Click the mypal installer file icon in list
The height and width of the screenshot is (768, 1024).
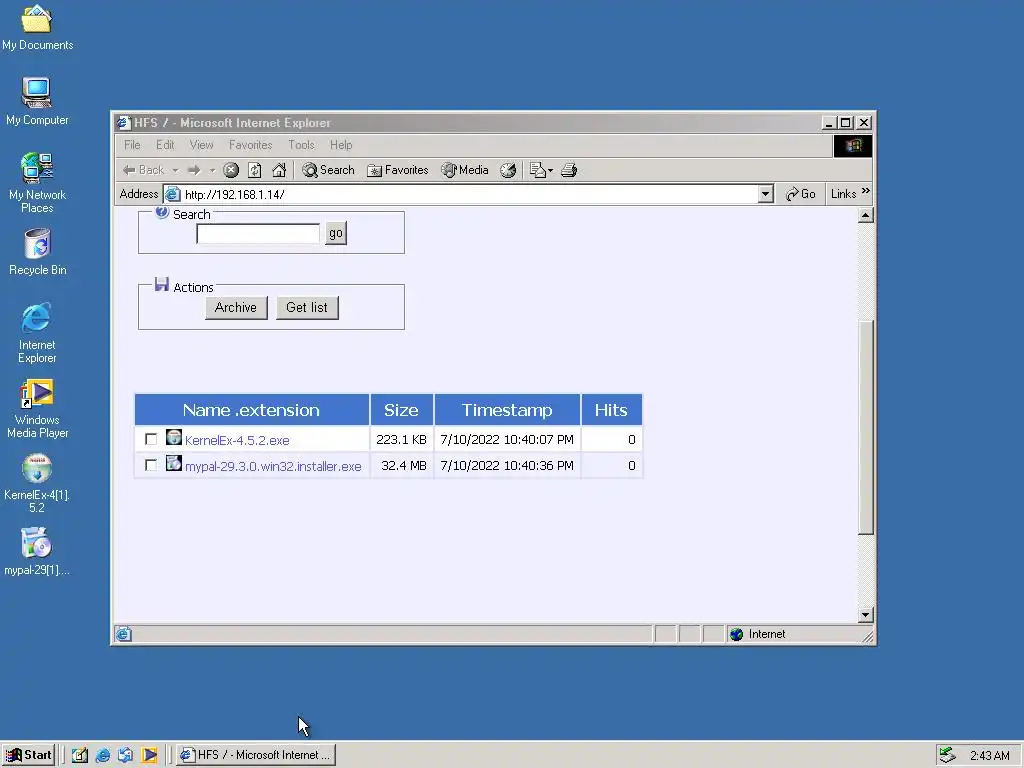(x=174, y=463)
